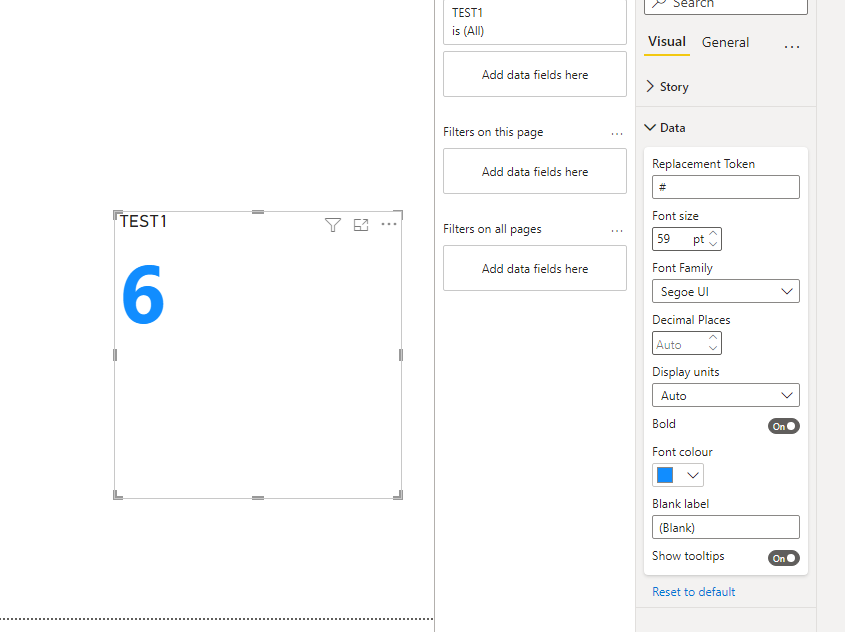Switch to the General tab

725,43
